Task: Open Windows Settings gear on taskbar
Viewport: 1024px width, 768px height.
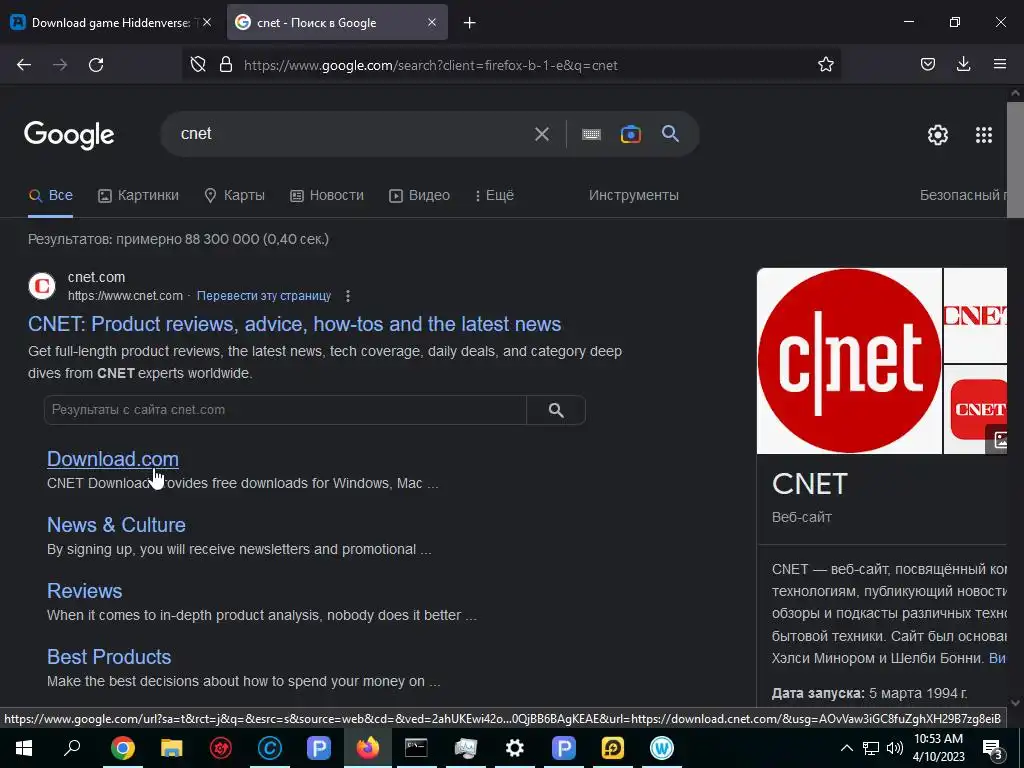Action: pyautogui.click(x=515, y=748)
